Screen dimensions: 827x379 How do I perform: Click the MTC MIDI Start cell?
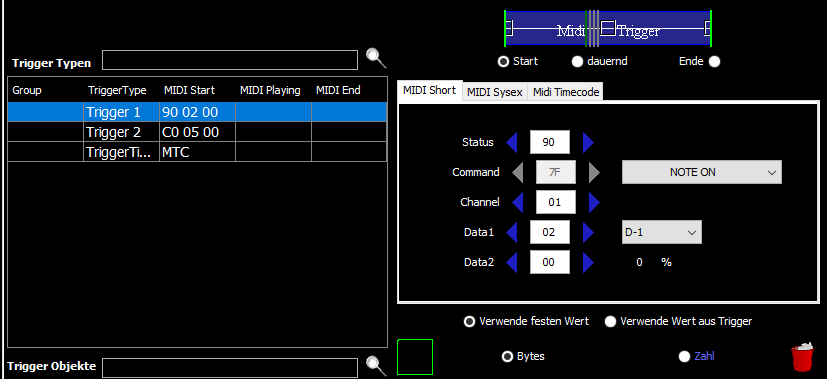tap(197, 152)
